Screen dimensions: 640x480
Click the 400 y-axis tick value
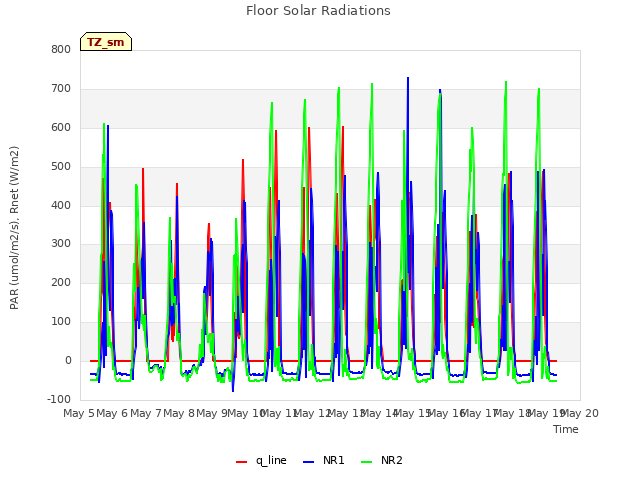(61, 205)
